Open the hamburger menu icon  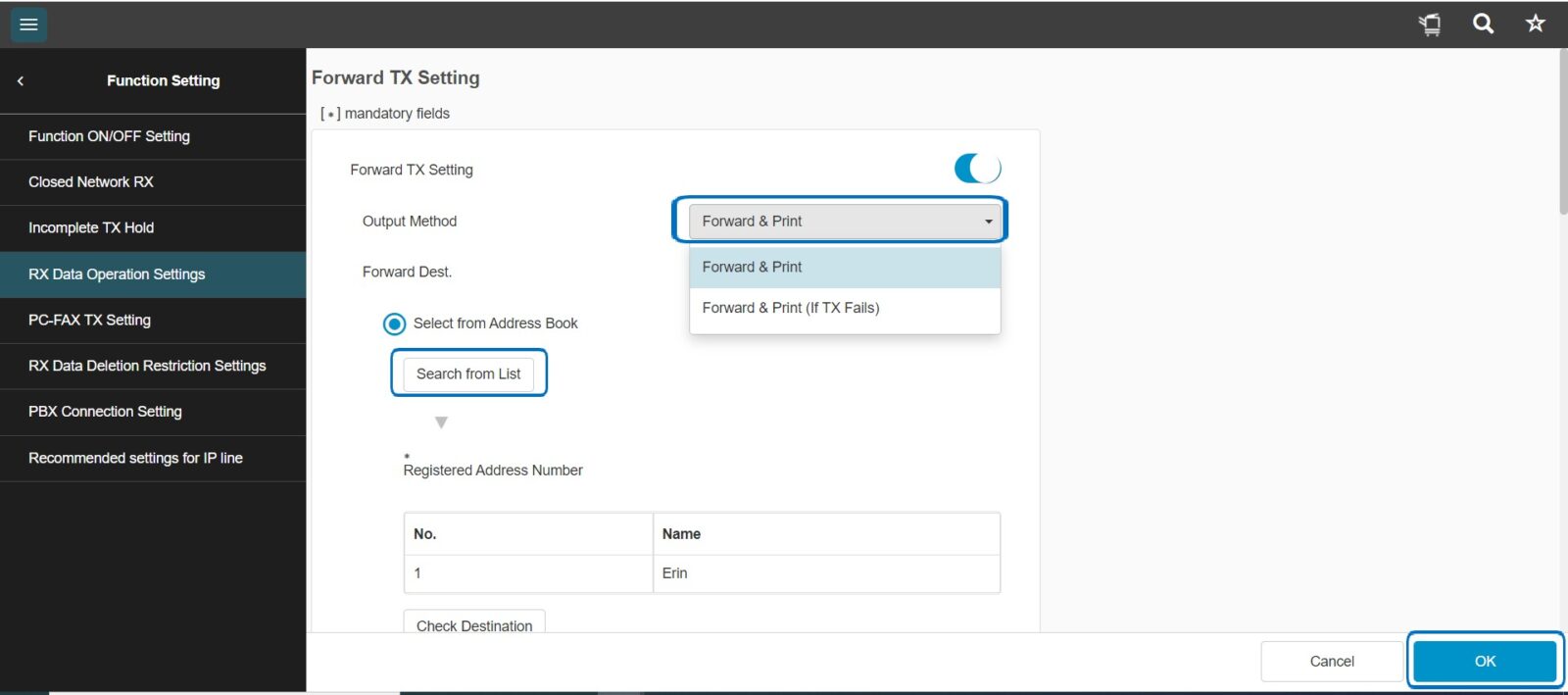pyautogui.click(x=28, y=25)
